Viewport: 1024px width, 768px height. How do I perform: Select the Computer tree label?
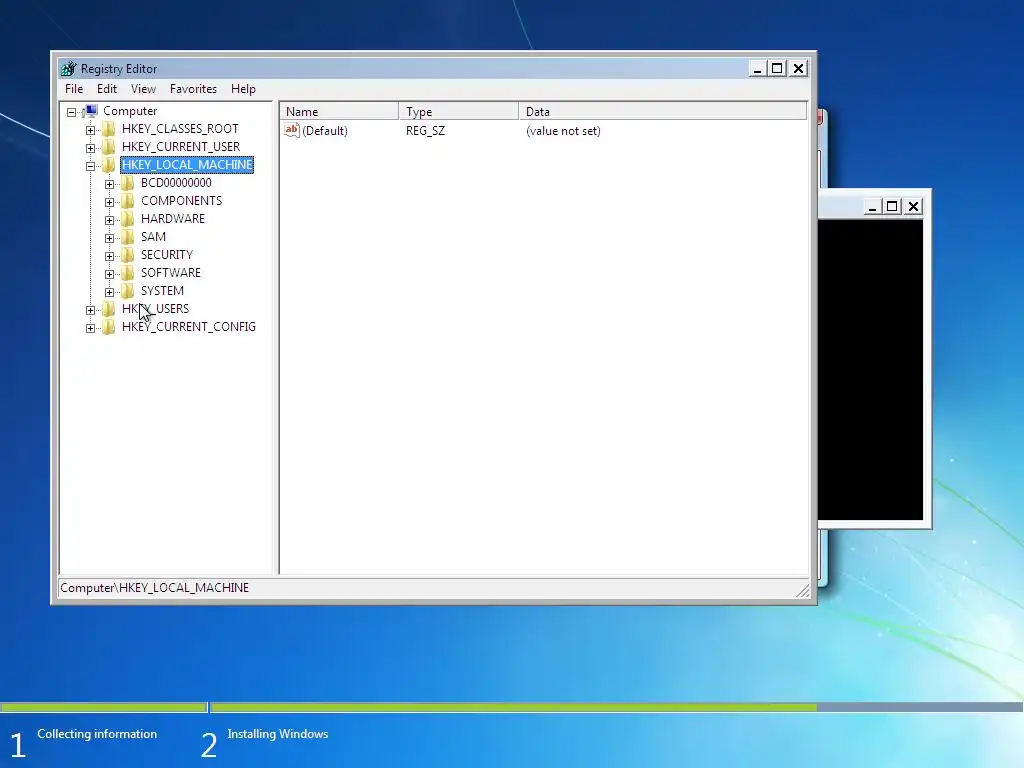pyautogui.click(x=130, y=111)
